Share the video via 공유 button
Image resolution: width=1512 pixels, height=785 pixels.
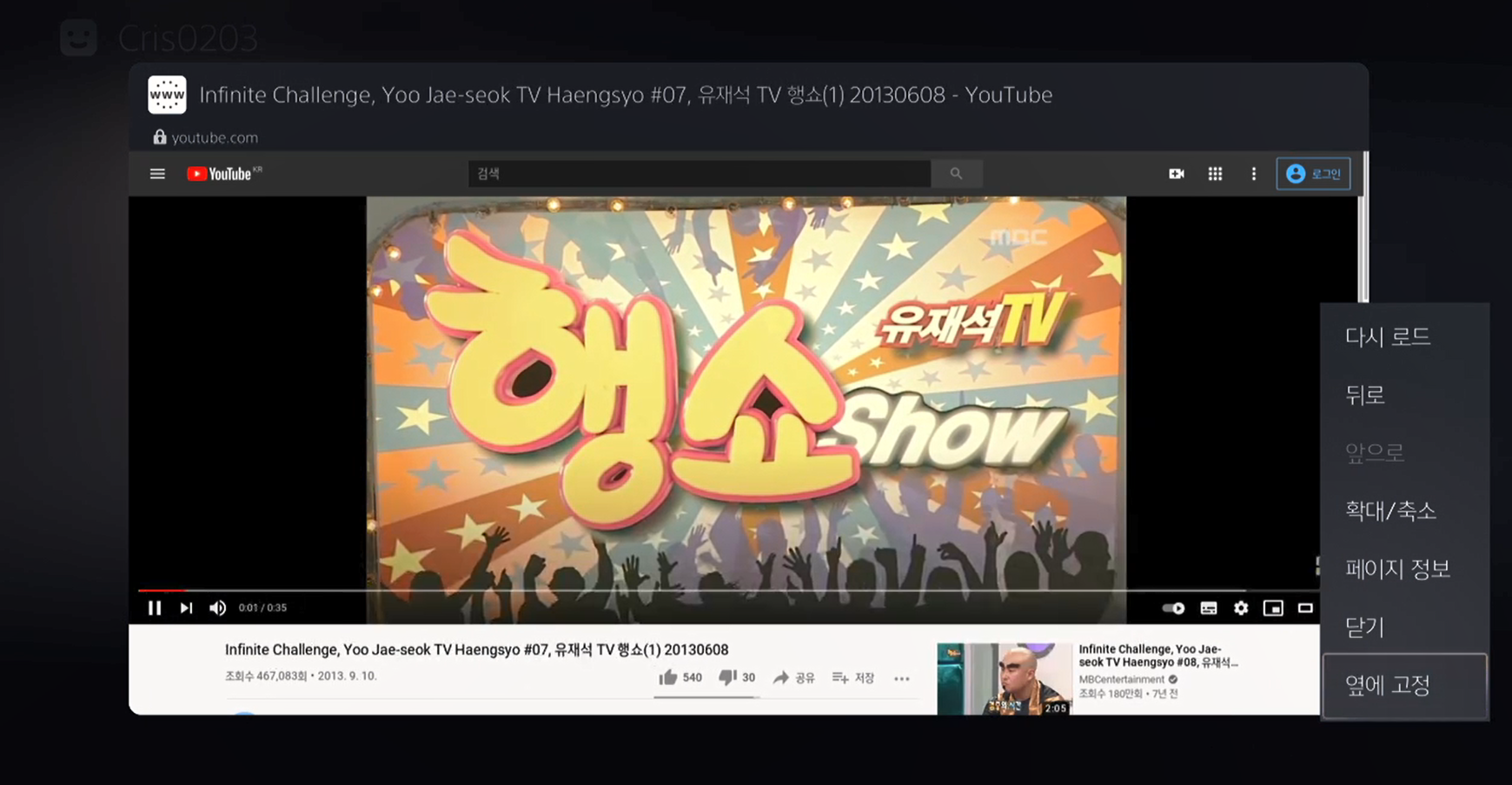793,677
